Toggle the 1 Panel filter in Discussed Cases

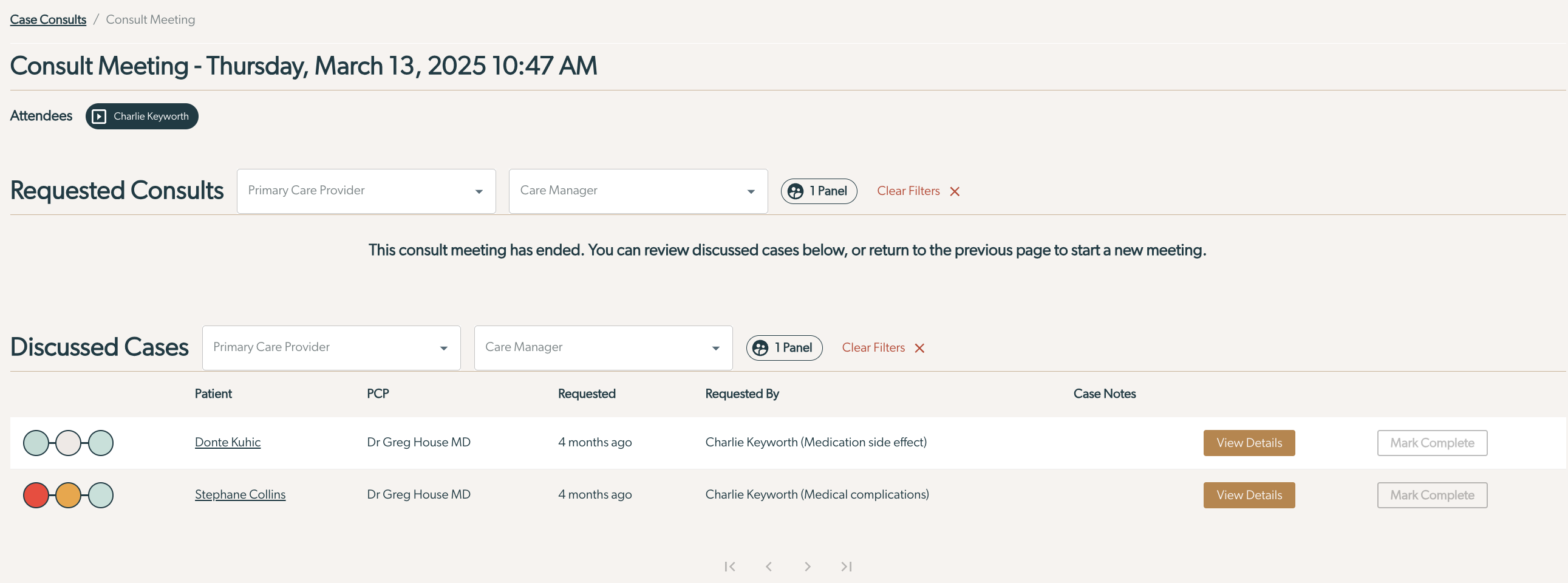tap(784, 347)
